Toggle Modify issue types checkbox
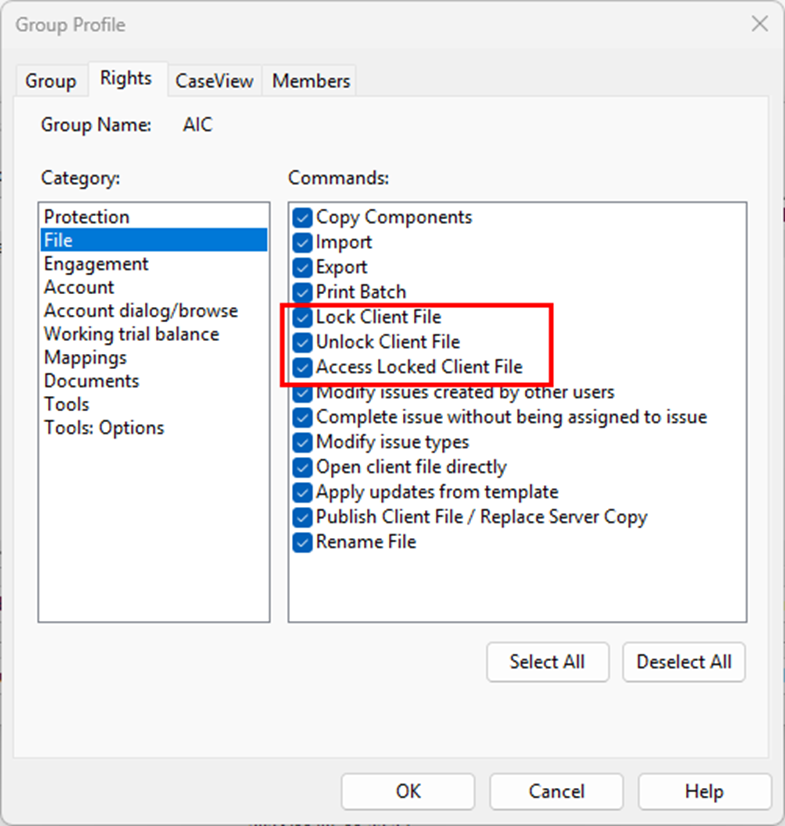The height and width of the screenshot is (826, 785). pos(303,442)
